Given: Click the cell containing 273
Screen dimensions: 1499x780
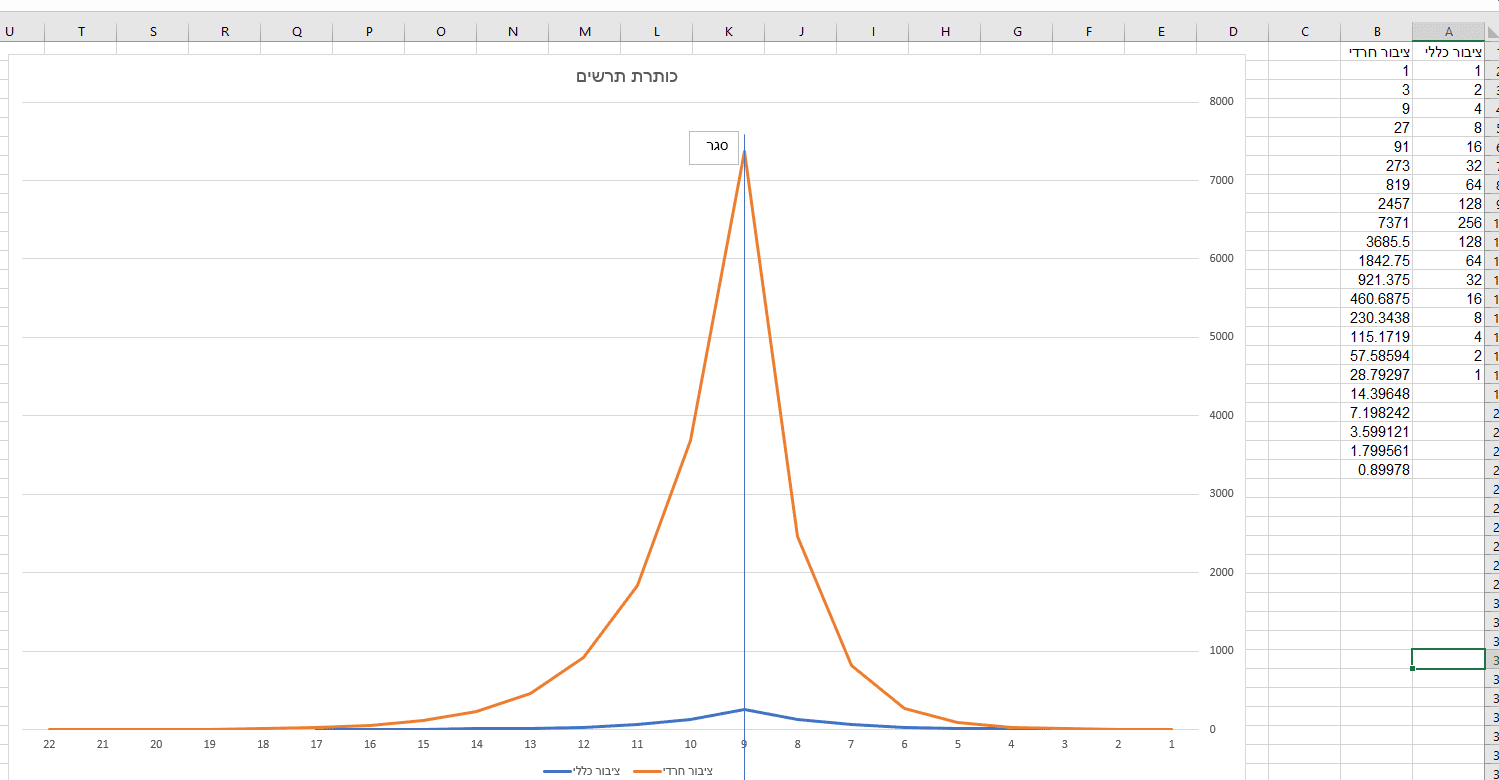Looking at the screenshot, I should (x=1377, y=166).
